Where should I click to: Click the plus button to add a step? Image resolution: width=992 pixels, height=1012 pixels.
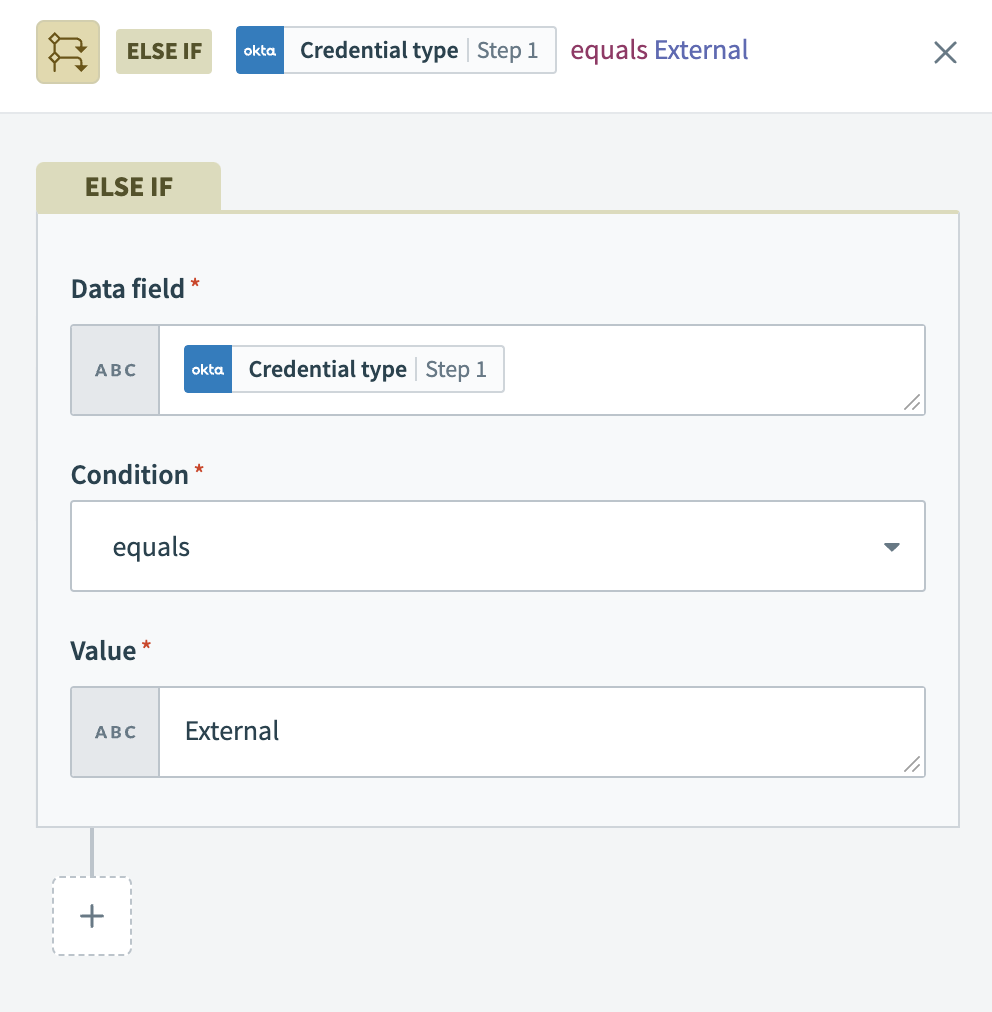click(x=91, y=916)
